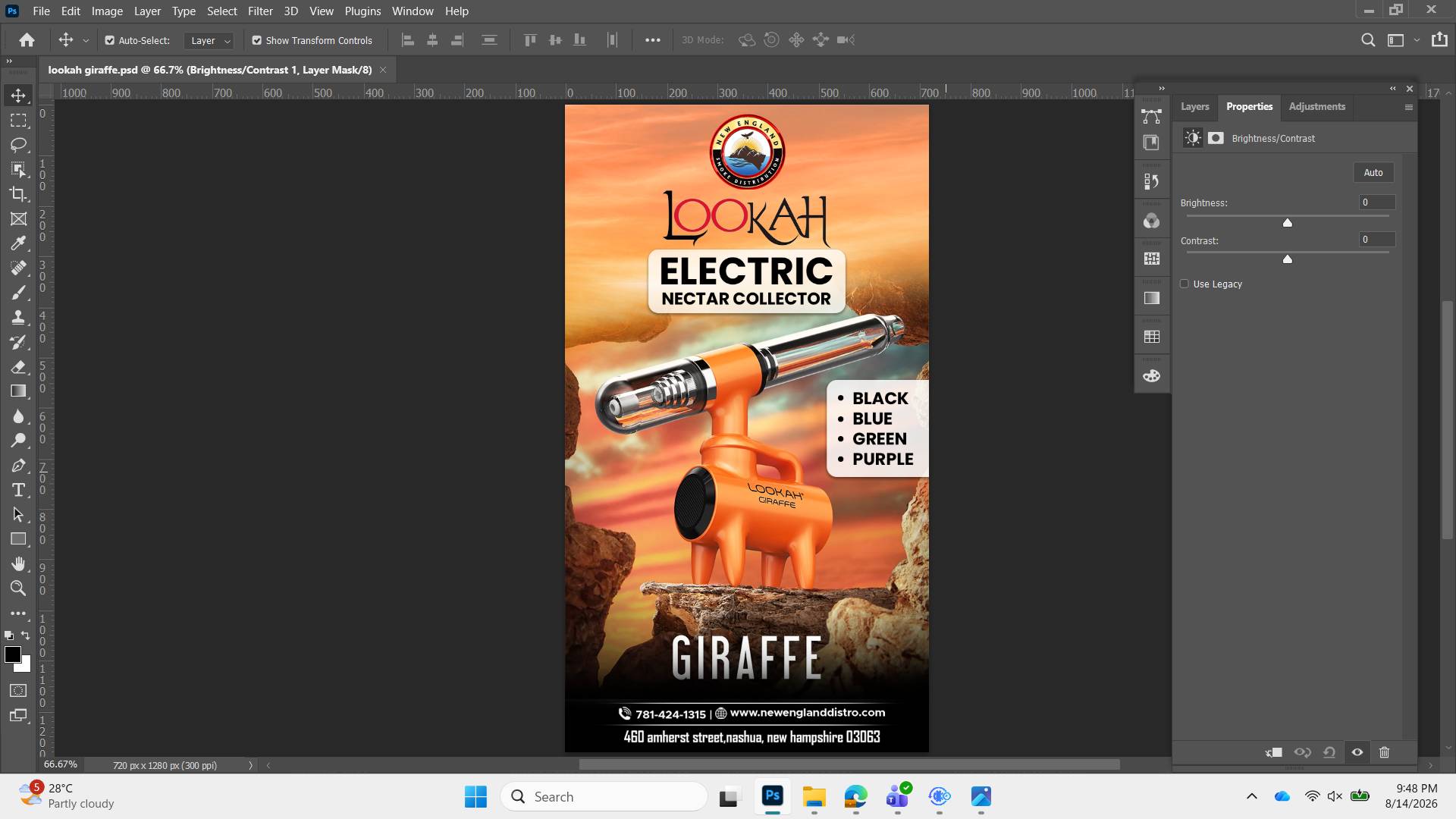Screen dimensions: 1456x819
Task: Reset adjustment to defaults icon
Action: pyautogui.click(x=1329, y=752)
